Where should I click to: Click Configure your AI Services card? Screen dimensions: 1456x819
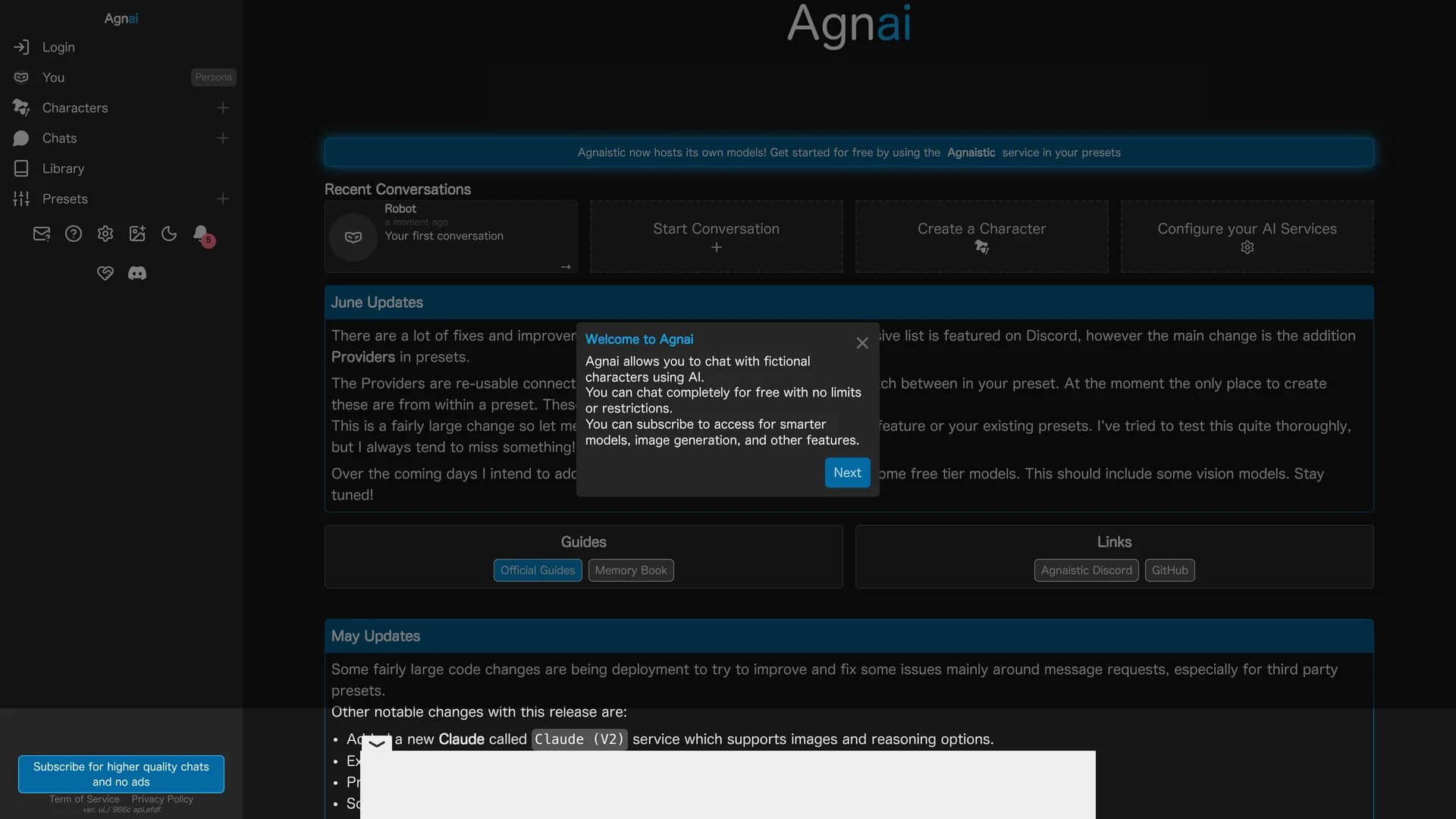(x=1247, y=236)
